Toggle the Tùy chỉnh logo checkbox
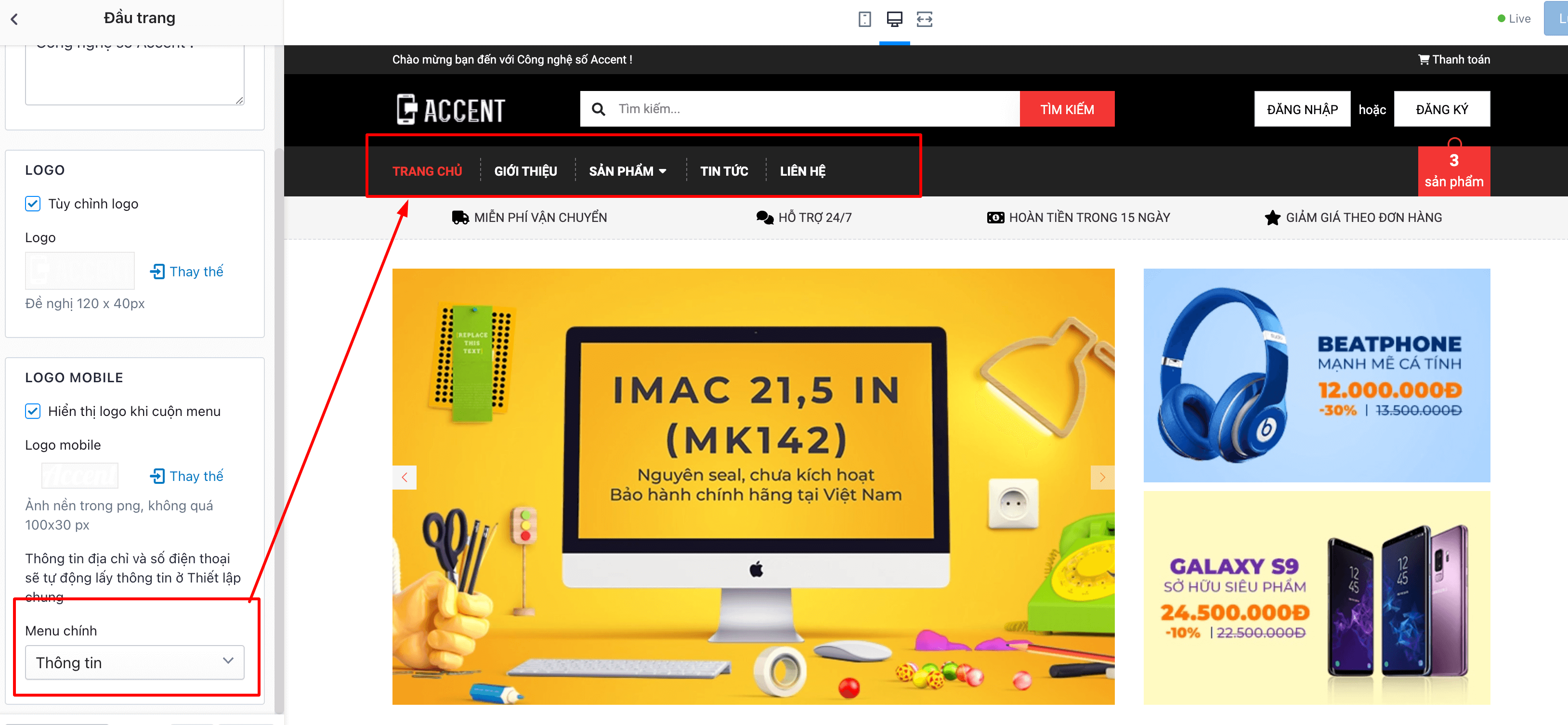 [x=33, y=203]
